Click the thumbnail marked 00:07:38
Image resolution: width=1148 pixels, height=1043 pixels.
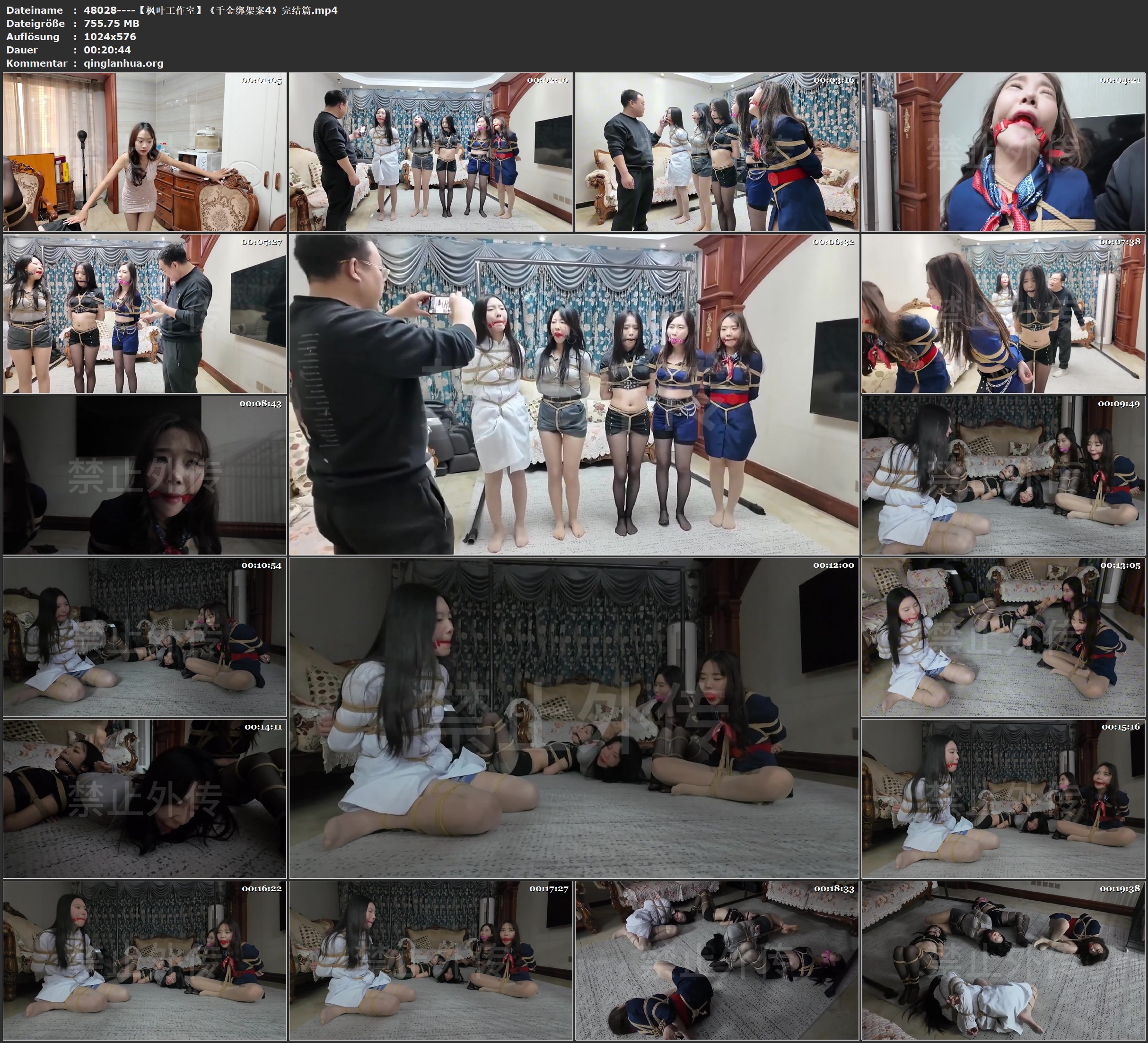click(1003, 313)
